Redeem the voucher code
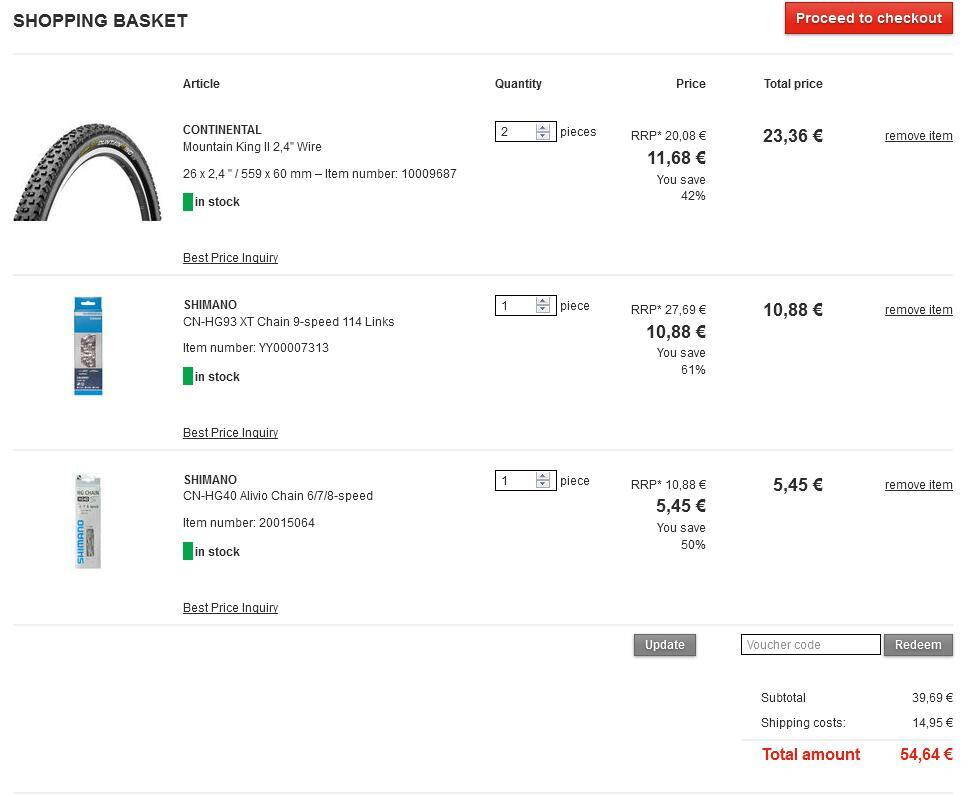Image resolution: width=973 pixels, height=796 pixels. click(x=917, y=645)
